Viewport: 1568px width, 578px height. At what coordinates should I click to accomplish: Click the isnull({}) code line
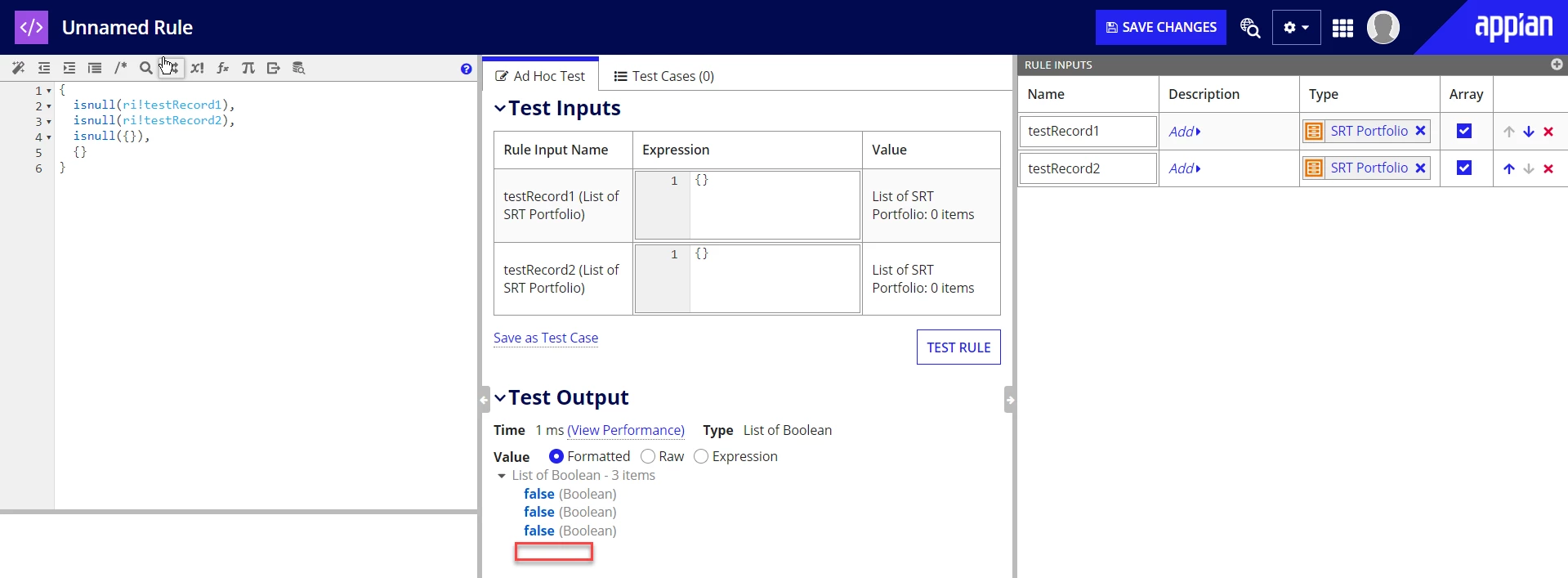pyautogui.click(x=111, y=136)
